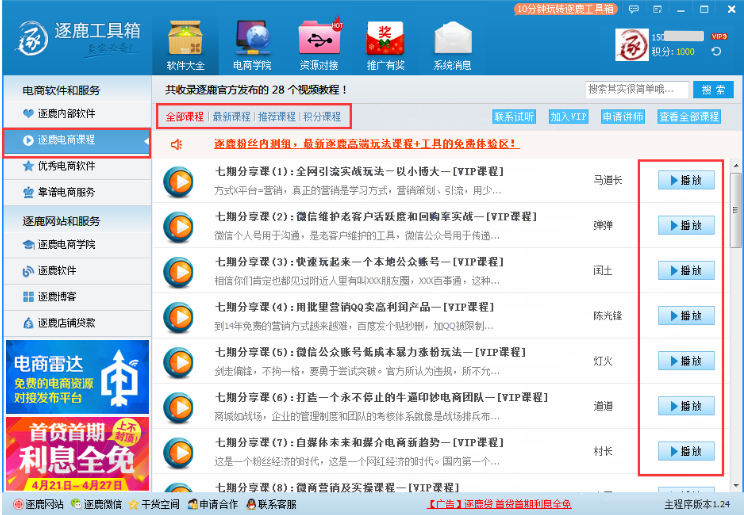The height and width of the screenshot is (515, 744).
Task: Open the 电商雷达 banner ad
Action: point(77,377)
